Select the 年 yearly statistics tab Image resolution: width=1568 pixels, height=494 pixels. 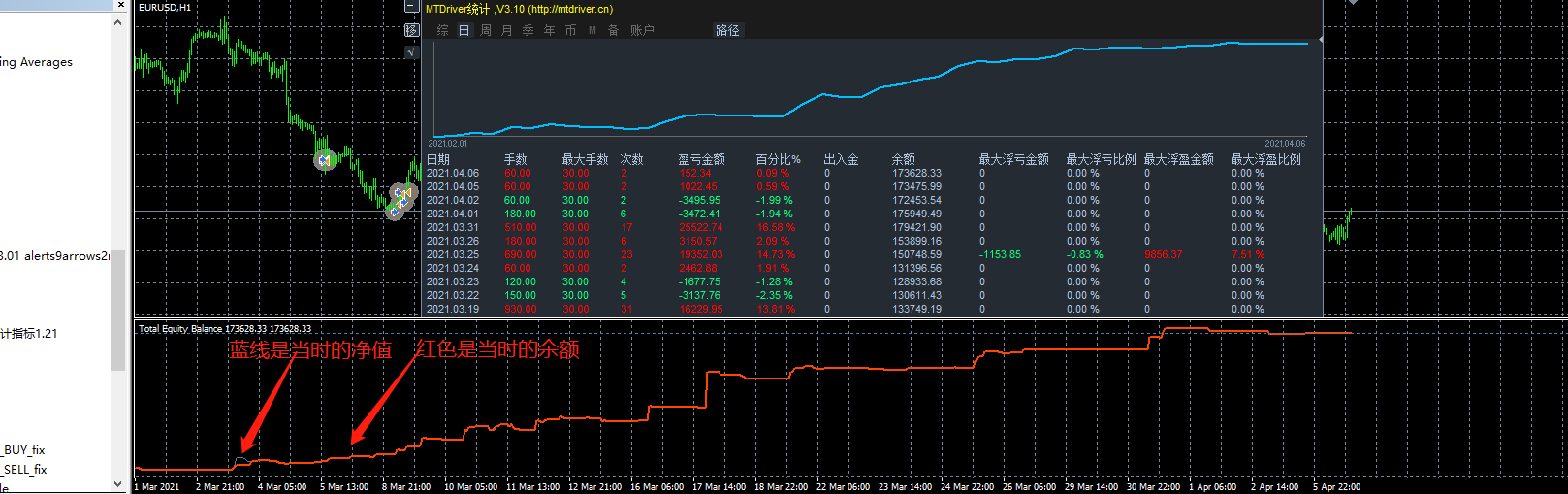(x=549, y=31)
